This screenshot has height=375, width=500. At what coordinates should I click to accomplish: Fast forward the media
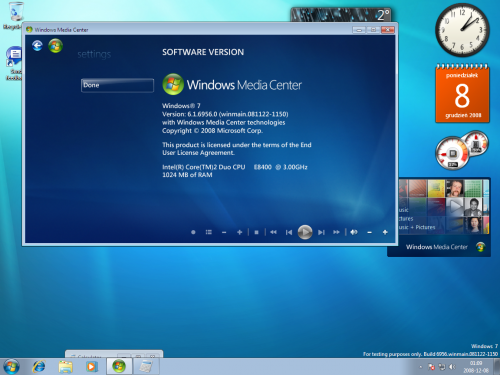coord(336,232)
